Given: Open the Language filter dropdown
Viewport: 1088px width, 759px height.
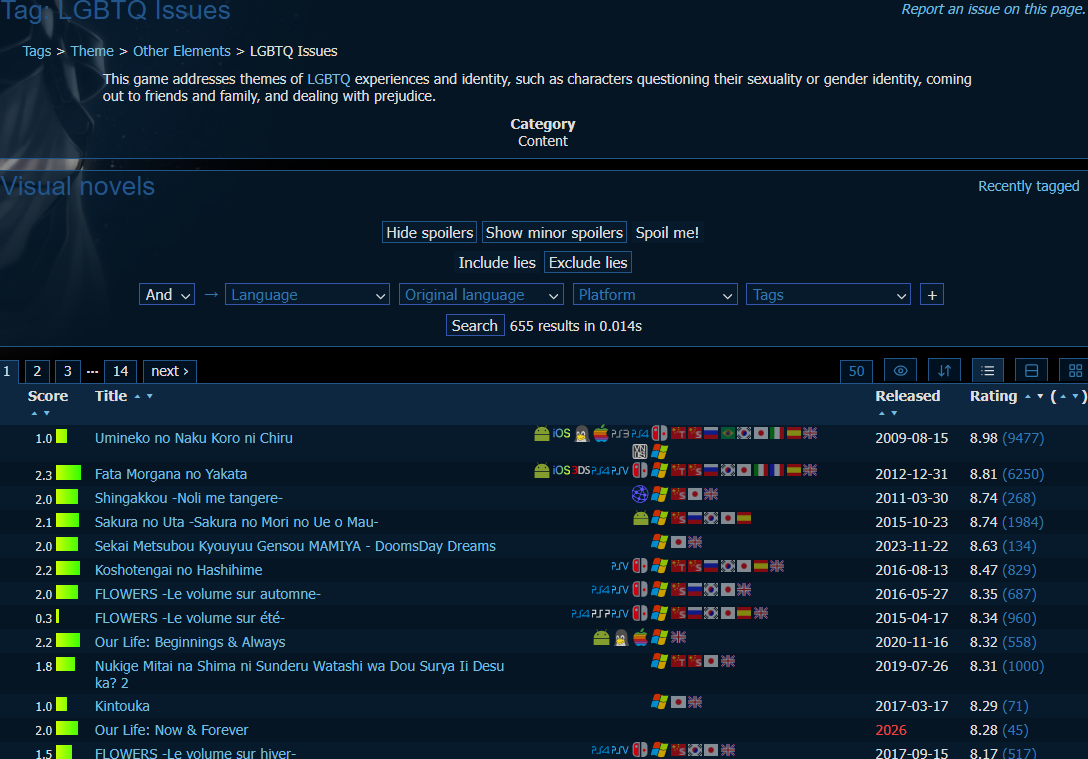Looking at the screenshot, I should pyautogui.click(x=307, y=295).
